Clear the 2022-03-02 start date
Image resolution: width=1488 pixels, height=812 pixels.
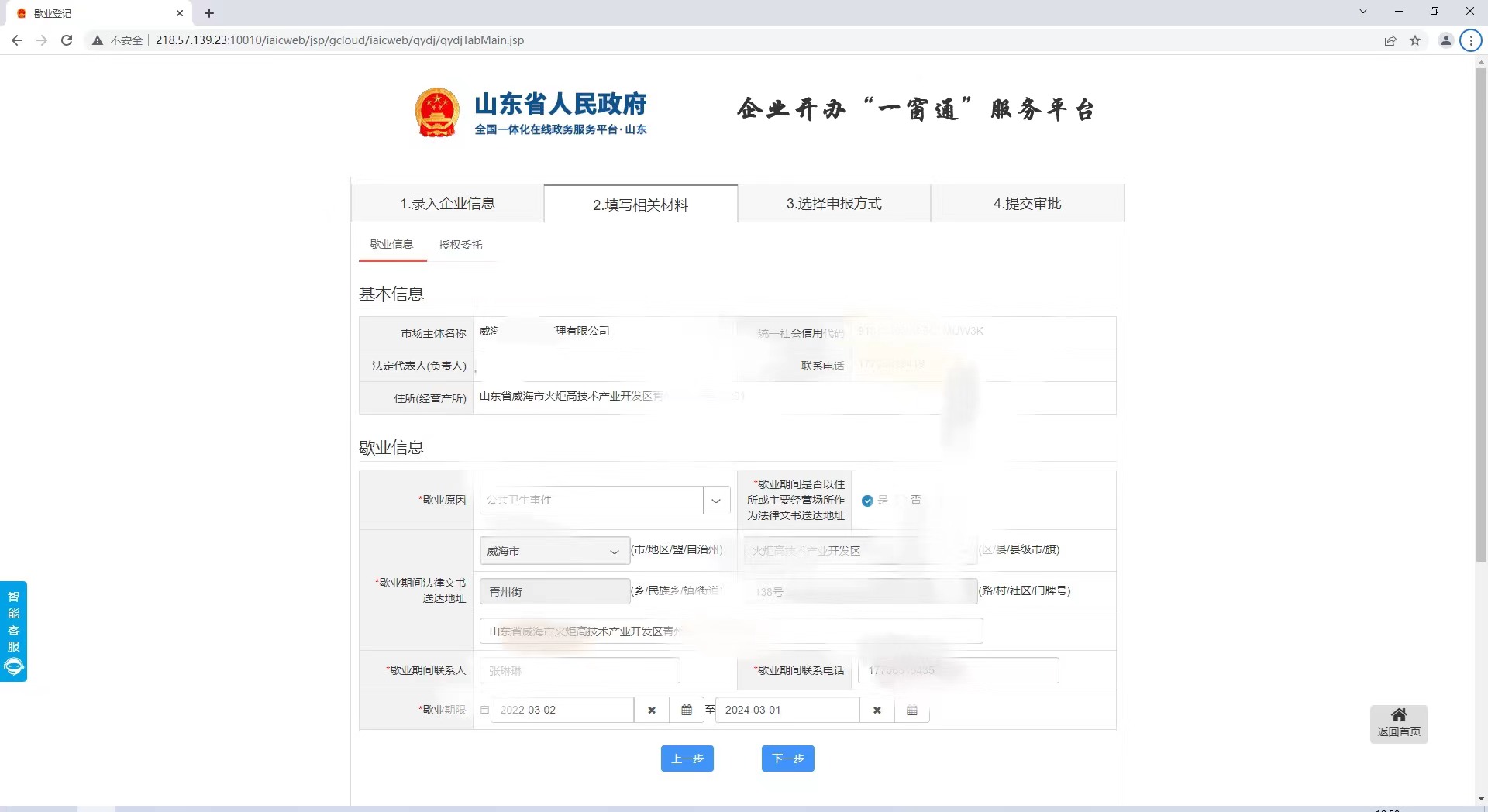(x=652, y=710)
